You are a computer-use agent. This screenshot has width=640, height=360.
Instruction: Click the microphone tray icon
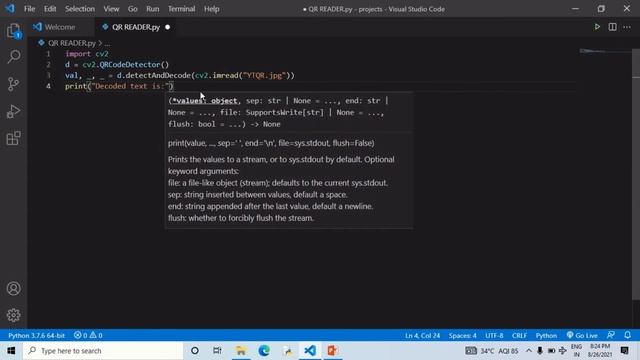[x=540, y=351]
